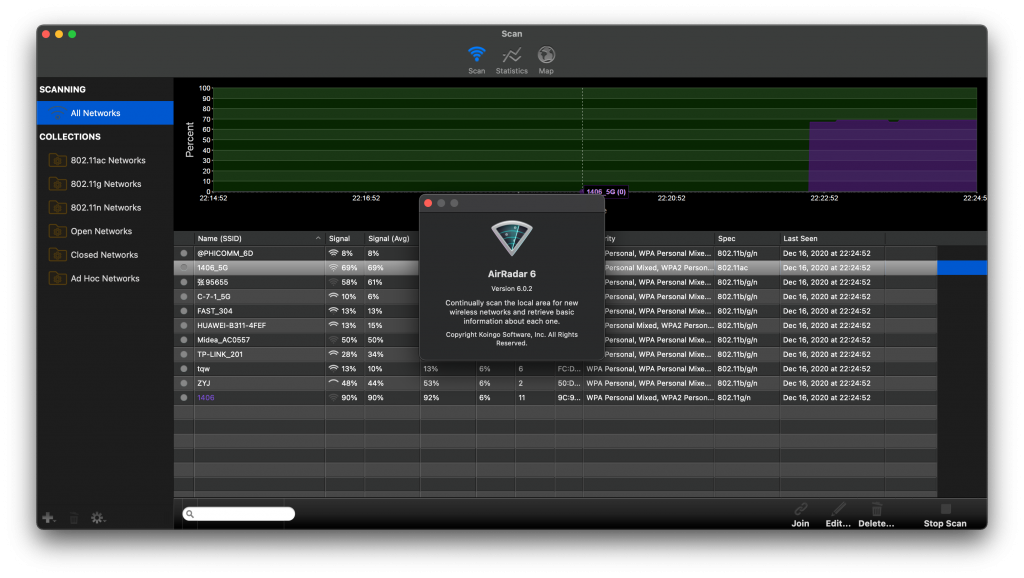Close the AirRadar 6 about dialog

point(428,203)
